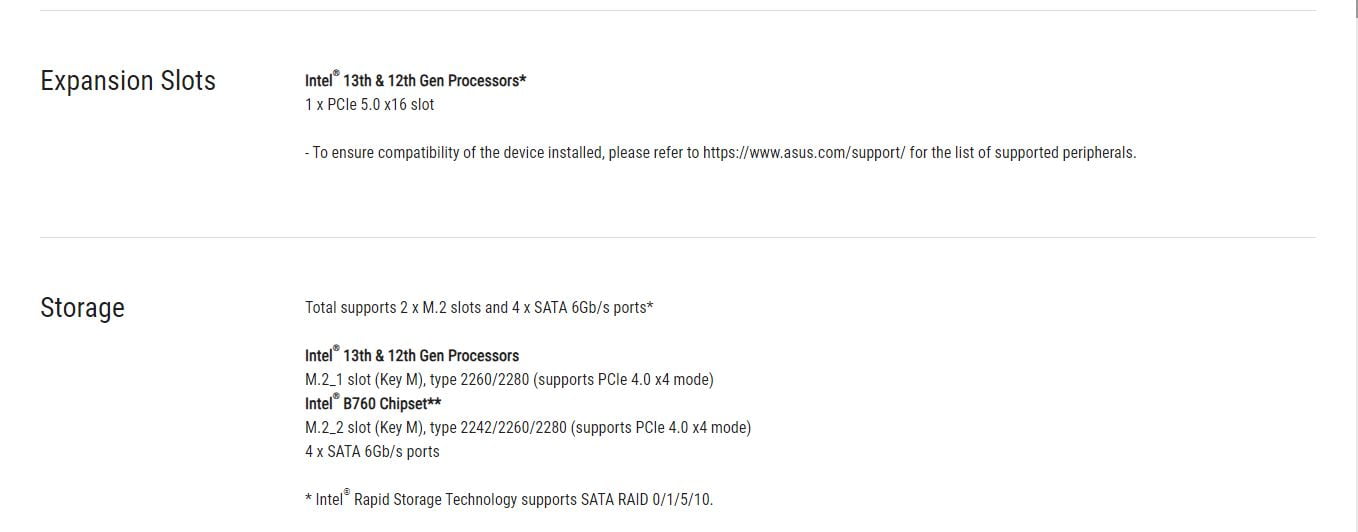Click the divider line above Expansion Slots
Screen dimensions: 1358x532
click(x=678, y=10)
